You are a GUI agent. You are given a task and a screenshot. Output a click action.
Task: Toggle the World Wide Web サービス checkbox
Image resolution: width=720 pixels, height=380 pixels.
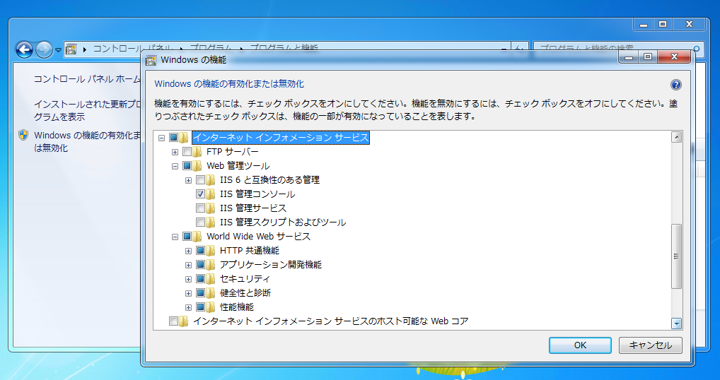tap(187, 237)
